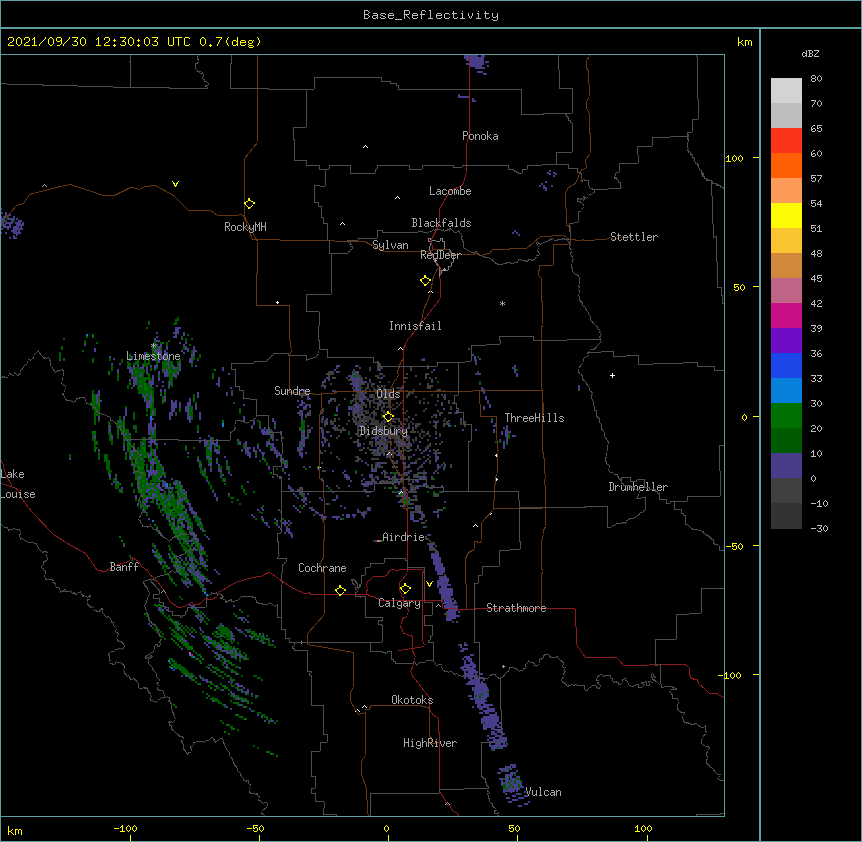Click the Banff label

coord(124,567)
